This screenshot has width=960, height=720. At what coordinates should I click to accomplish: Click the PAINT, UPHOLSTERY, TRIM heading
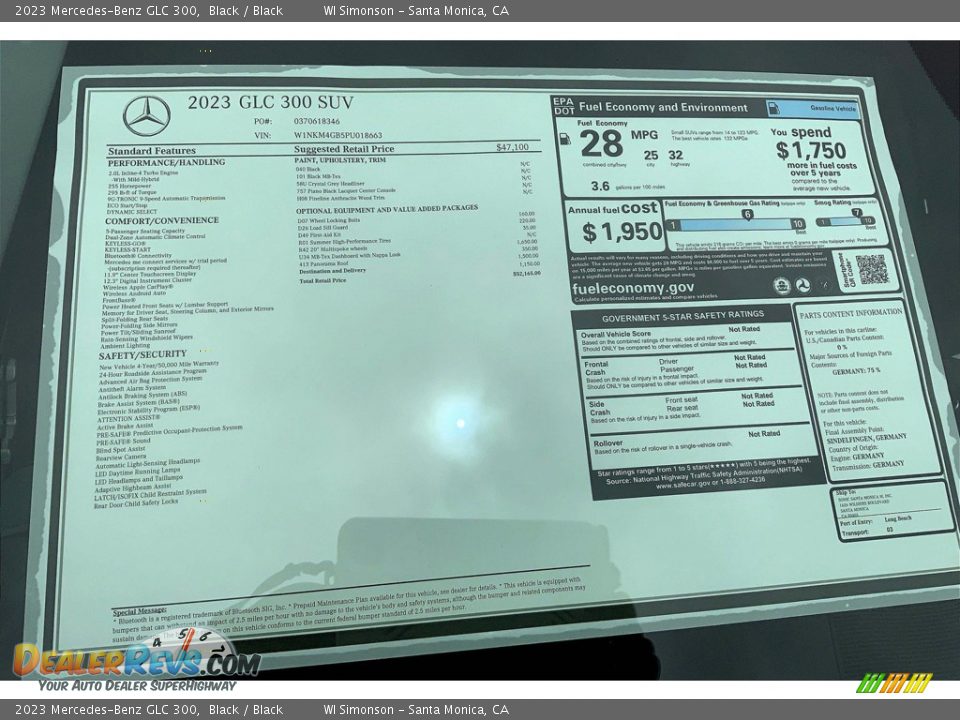[x=340, y=160]
